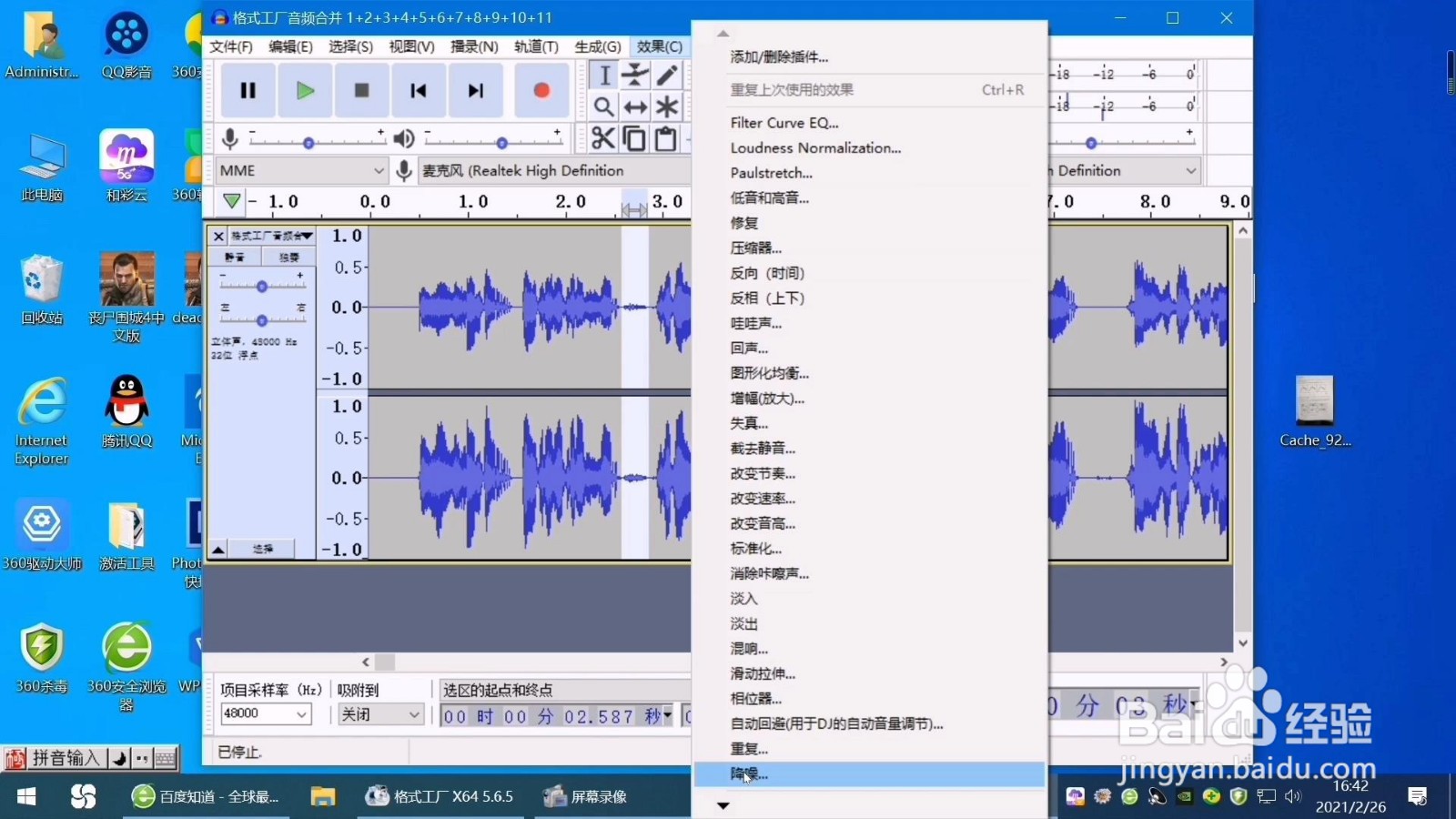
Task: Open the 选择(S) menu
Action: [350, 46]
